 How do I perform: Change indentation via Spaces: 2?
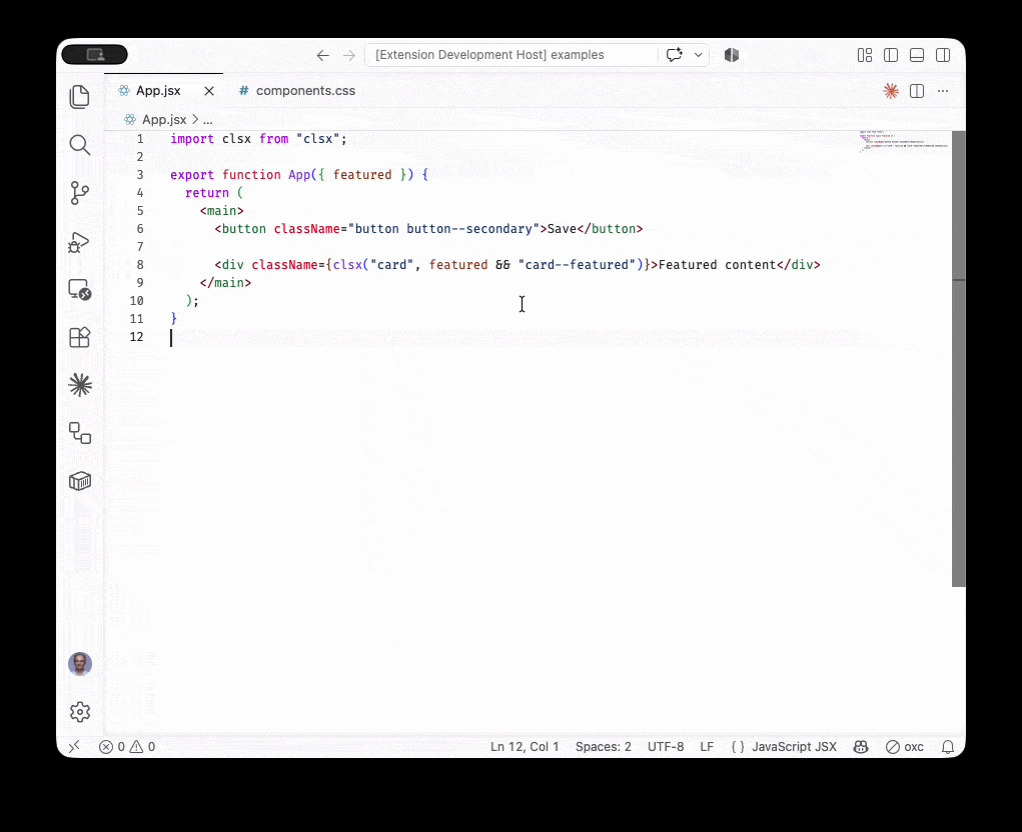tap(603, 747)
